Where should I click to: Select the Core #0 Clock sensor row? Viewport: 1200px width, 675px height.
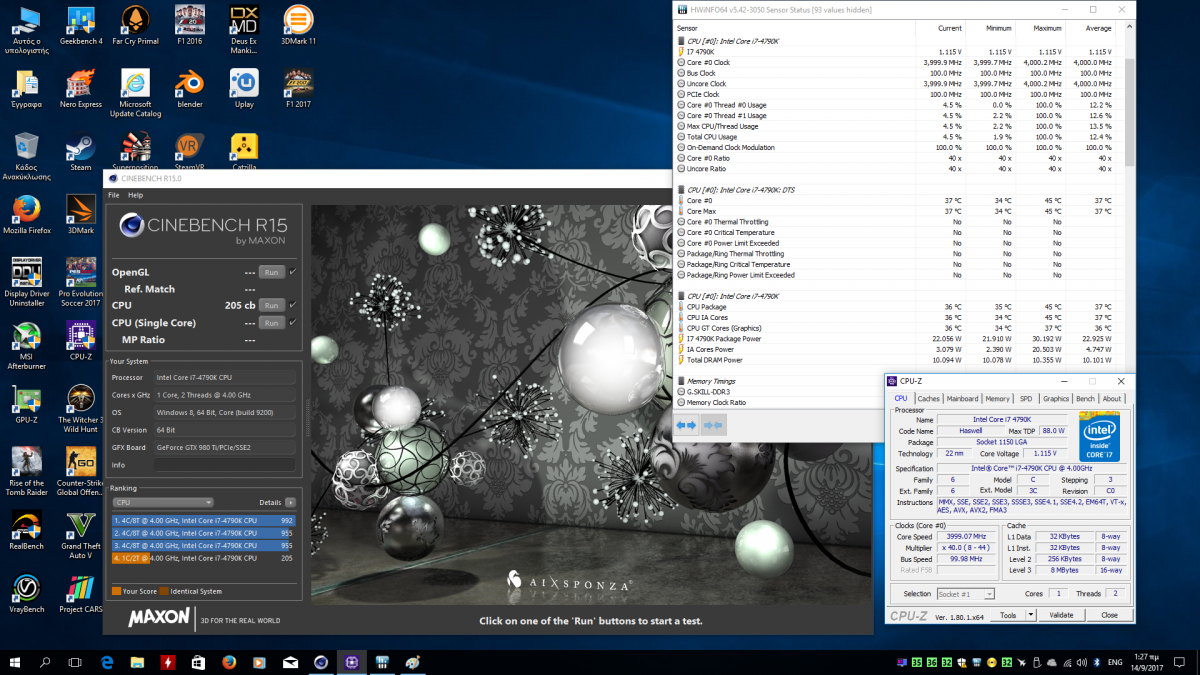[x=895, y=62]
